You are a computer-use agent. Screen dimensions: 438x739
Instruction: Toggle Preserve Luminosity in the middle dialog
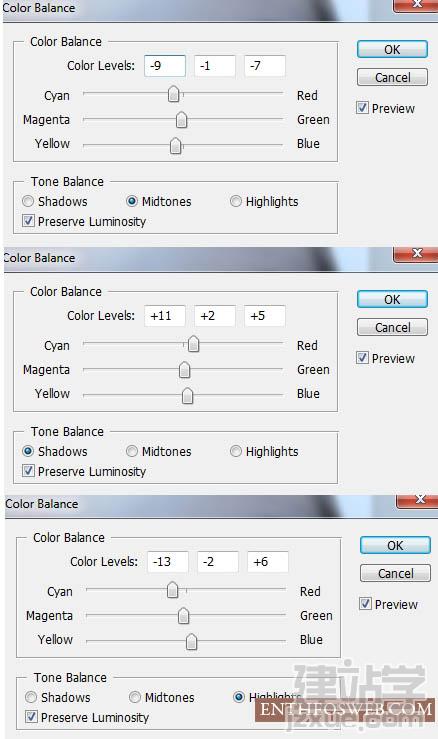click(x=28, y=471)
